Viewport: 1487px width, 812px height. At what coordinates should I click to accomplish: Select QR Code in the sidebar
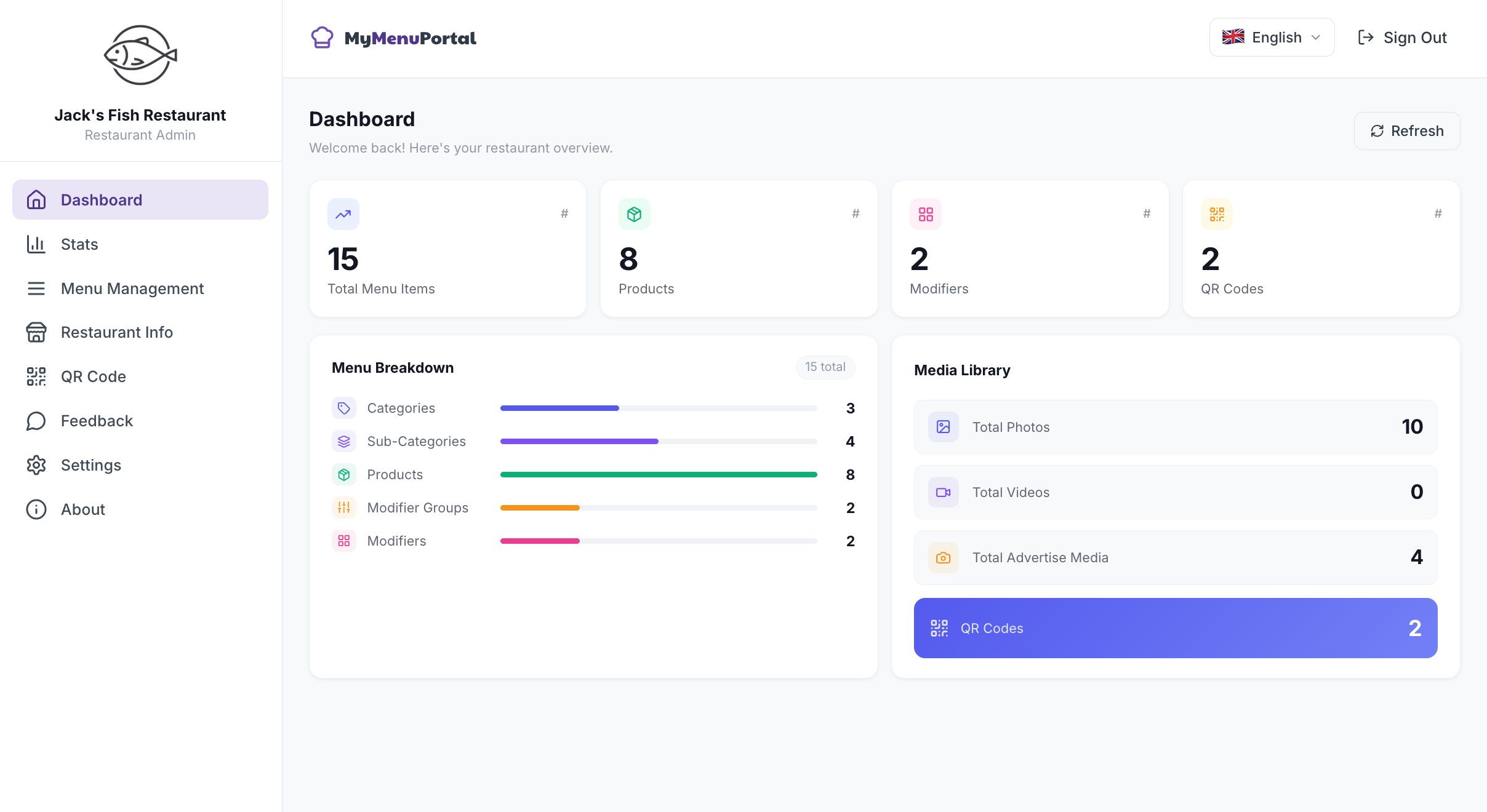140,376
